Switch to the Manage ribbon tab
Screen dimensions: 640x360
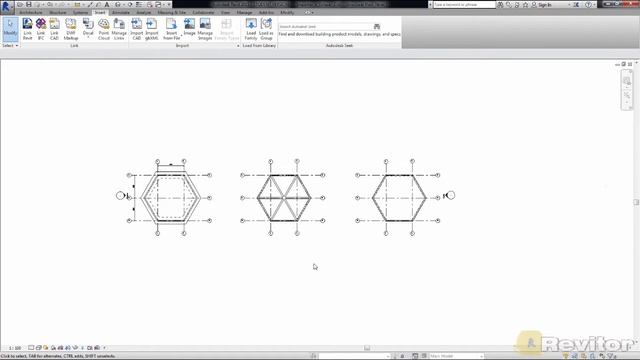pos(244,13)
